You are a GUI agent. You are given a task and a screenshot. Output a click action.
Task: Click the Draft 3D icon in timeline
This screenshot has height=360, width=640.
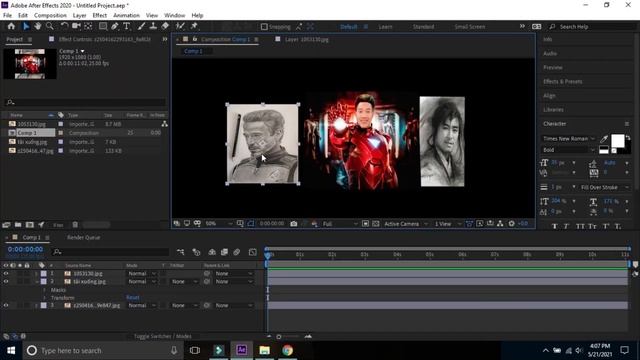pyautogui.click(x=196, y=252)
